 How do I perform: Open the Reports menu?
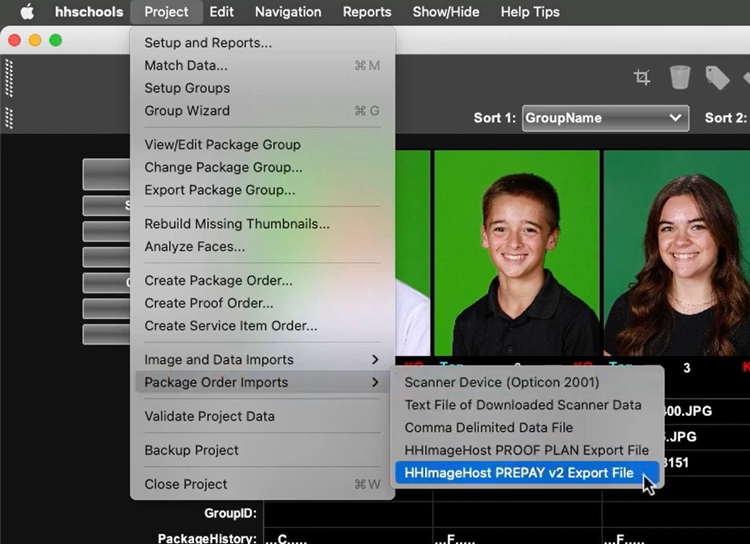367,11
